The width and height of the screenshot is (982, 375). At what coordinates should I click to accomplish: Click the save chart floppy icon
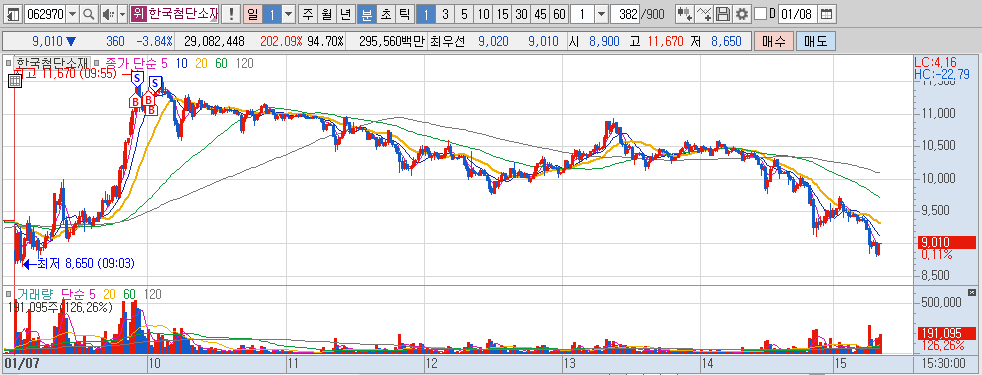[x=723, y=13]
